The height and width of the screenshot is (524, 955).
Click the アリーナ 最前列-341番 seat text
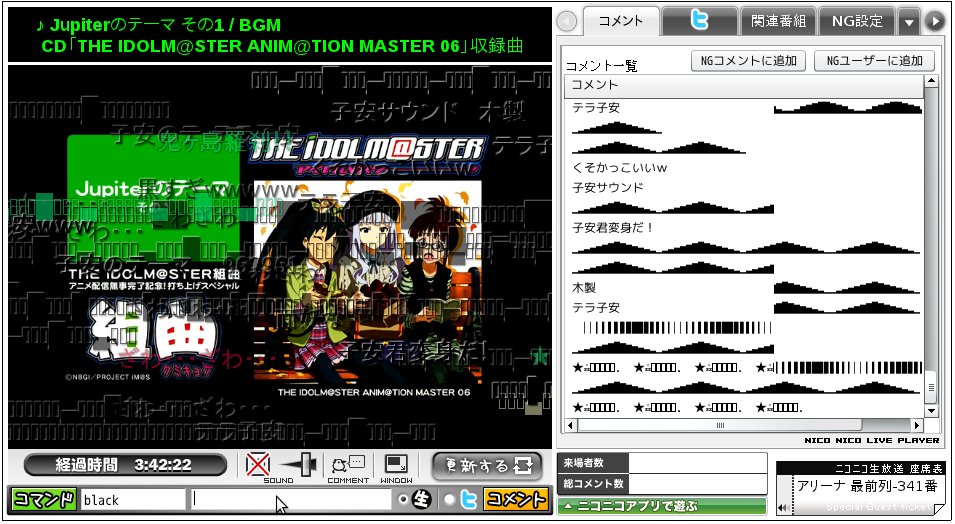coord(867,486)
